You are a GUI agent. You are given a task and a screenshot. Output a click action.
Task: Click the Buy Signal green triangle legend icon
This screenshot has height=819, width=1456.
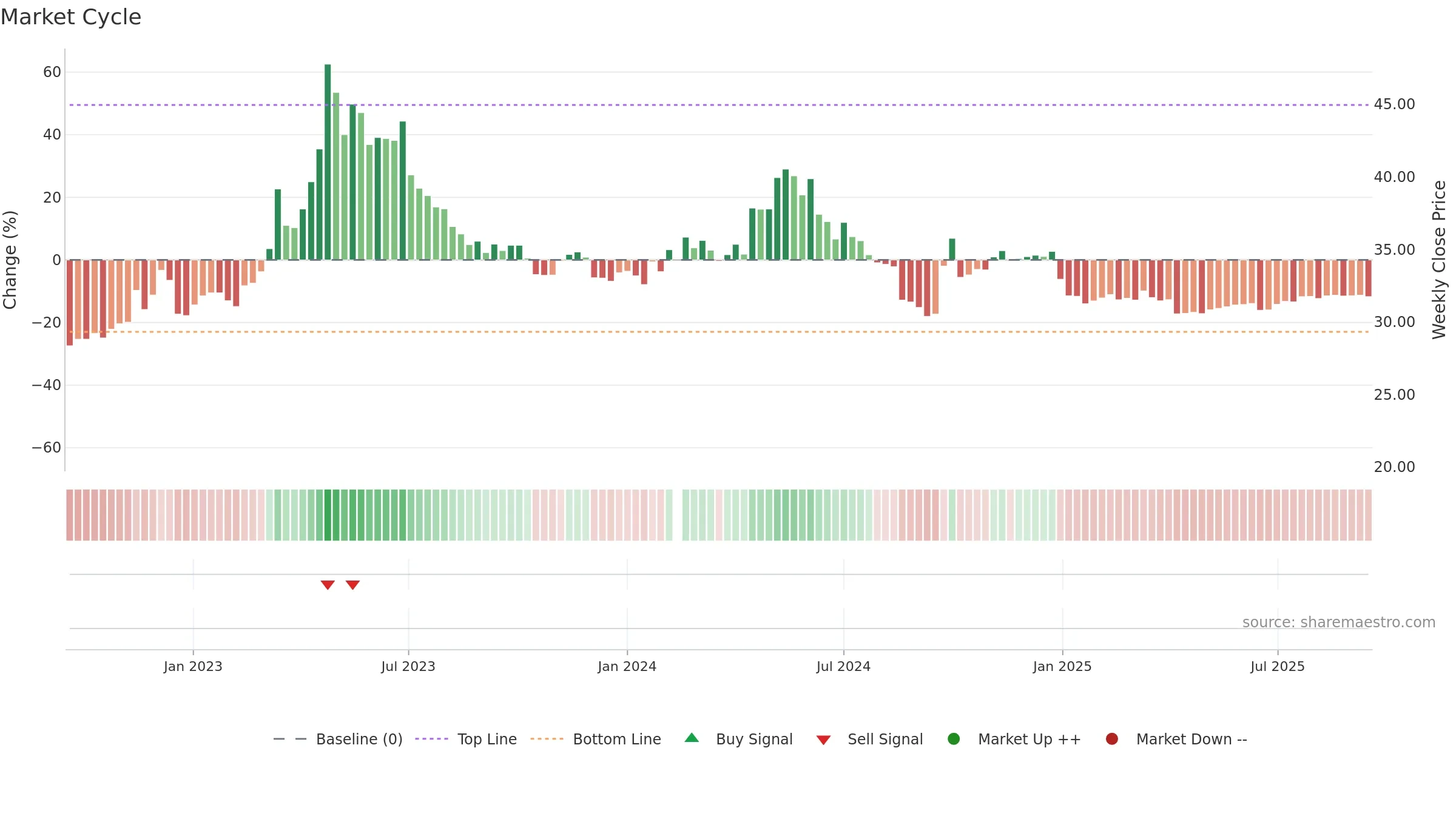[692, 738]
